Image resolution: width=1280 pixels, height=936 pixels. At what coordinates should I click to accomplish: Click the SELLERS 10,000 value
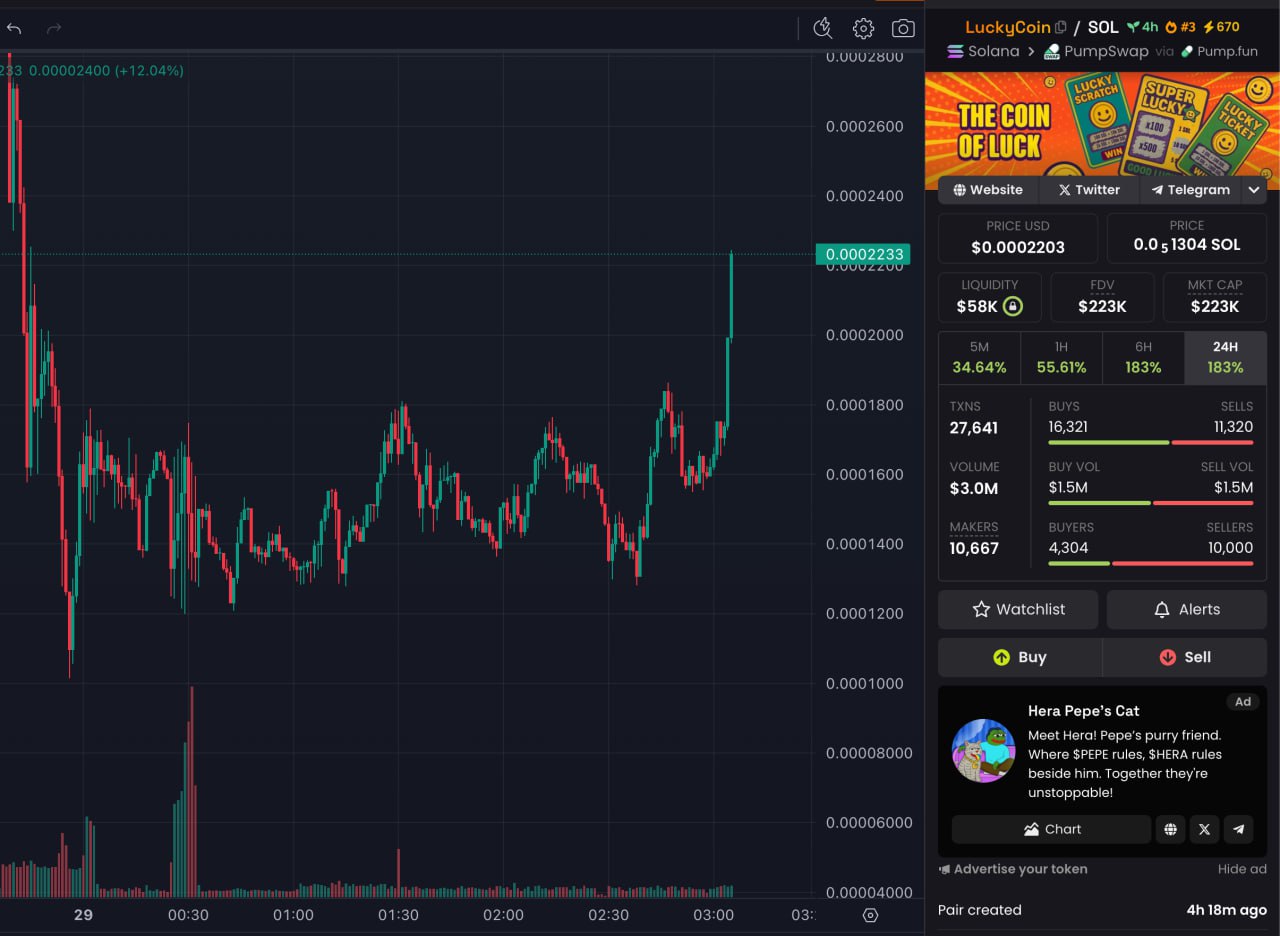1230,548
